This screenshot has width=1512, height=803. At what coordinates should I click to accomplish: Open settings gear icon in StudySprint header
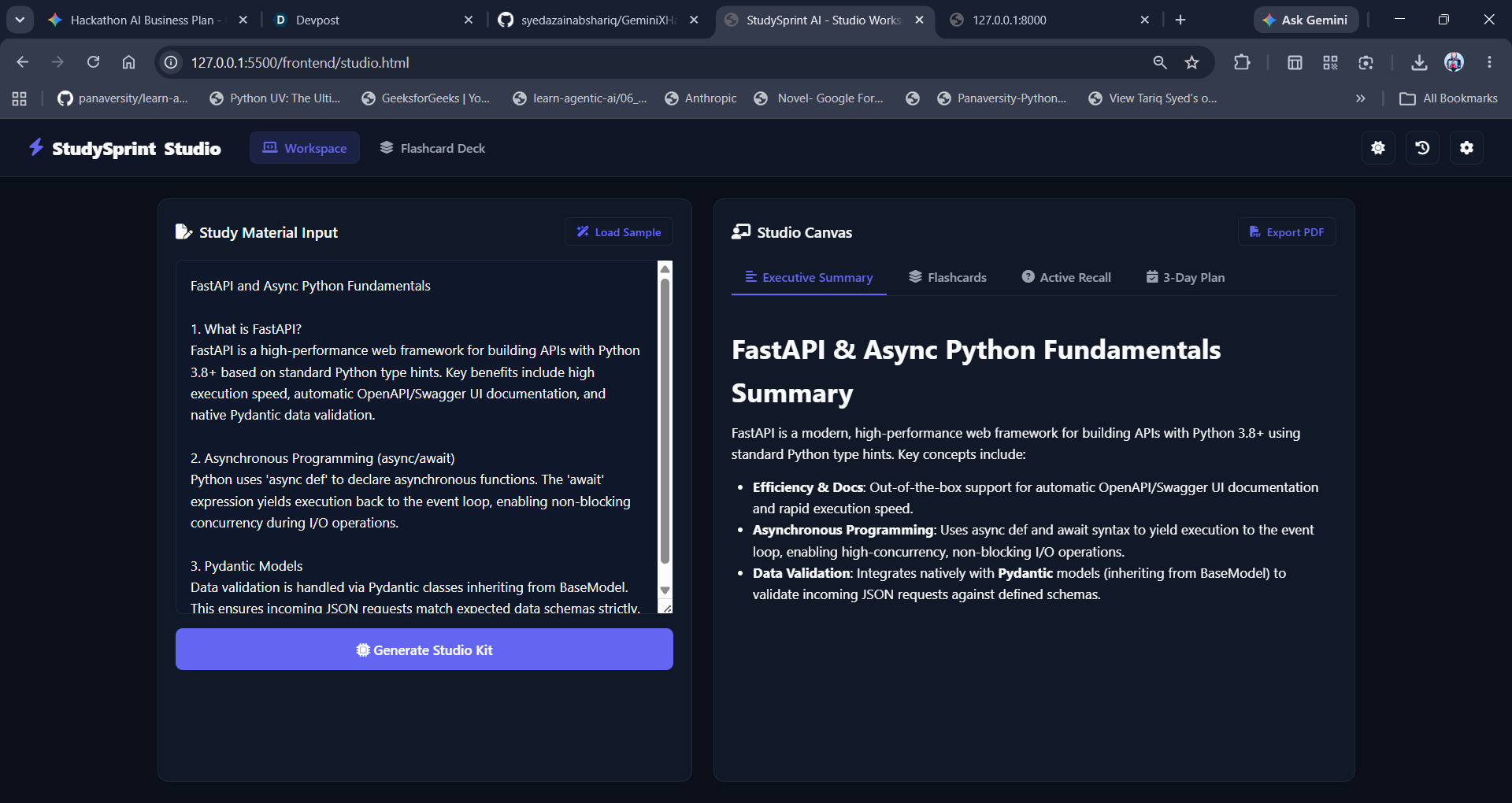pyautogui.click(x=1466, y=148)
